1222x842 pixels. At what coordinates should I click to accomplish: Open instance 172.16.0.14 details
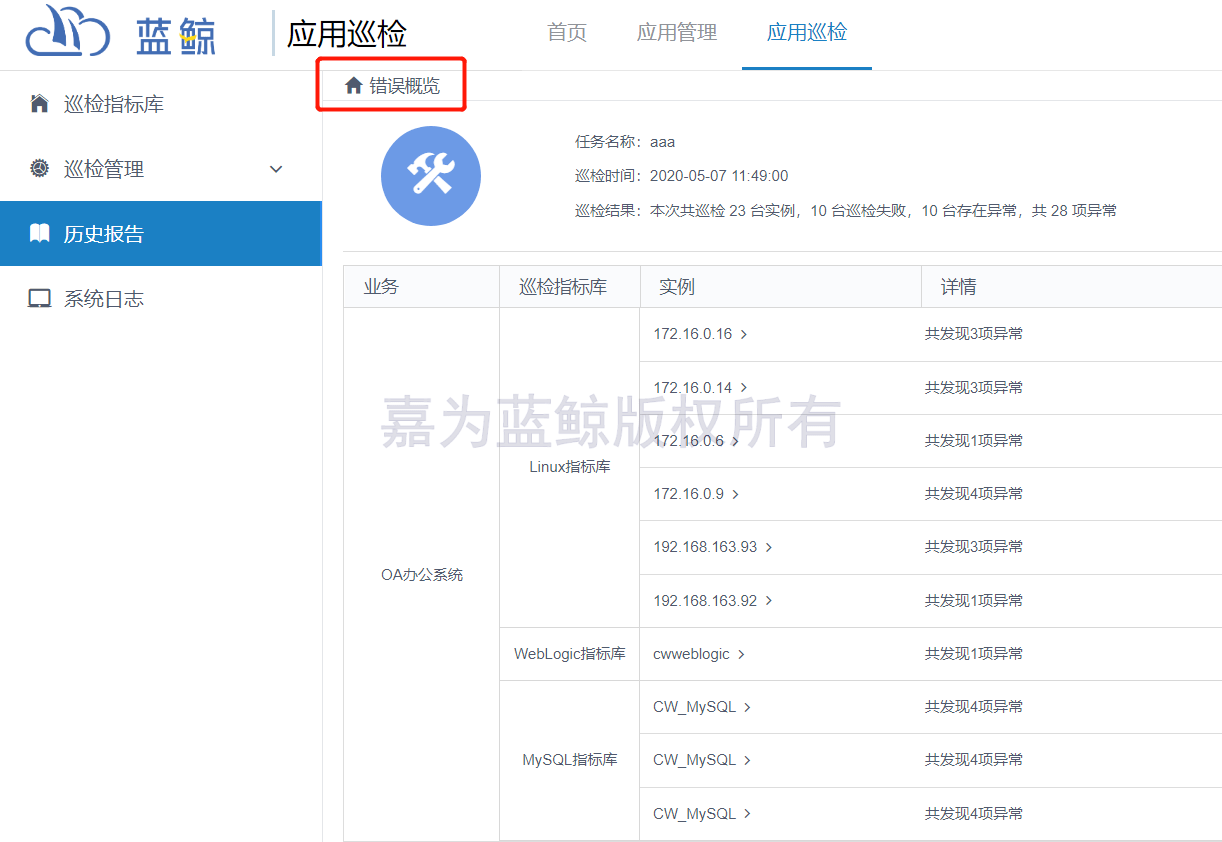pos(692,388)
